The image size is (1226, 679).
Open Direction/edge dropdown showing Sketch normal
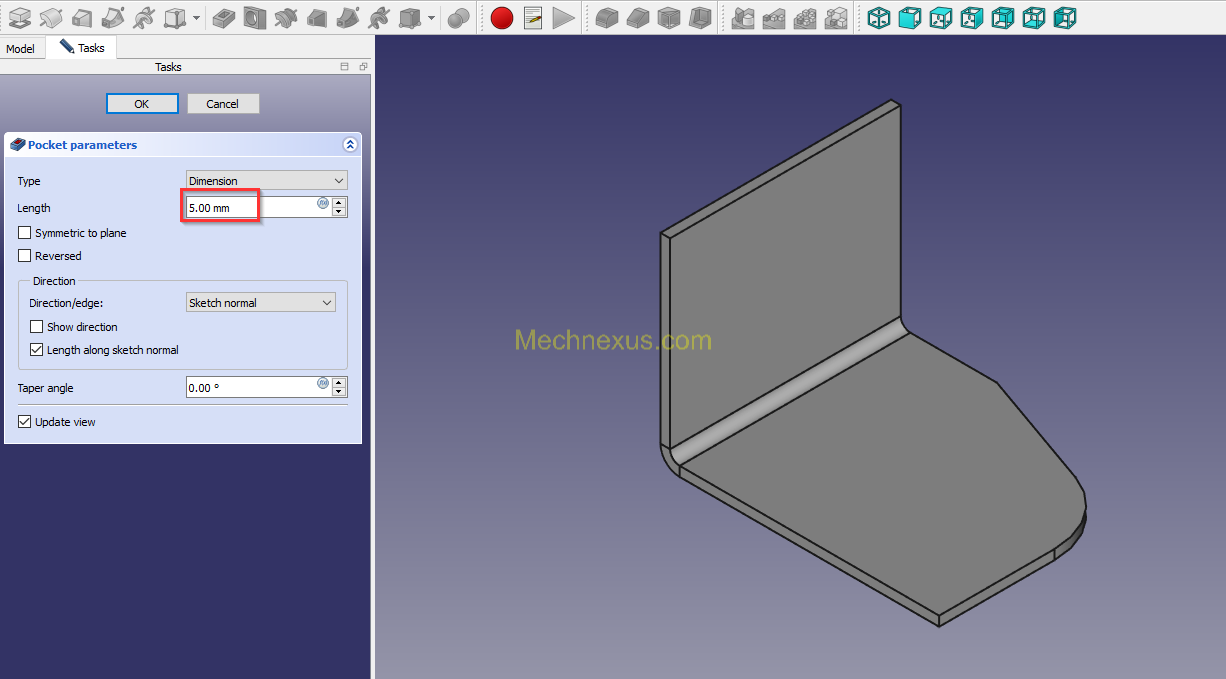pyautogui.click(x=261, y=302)
